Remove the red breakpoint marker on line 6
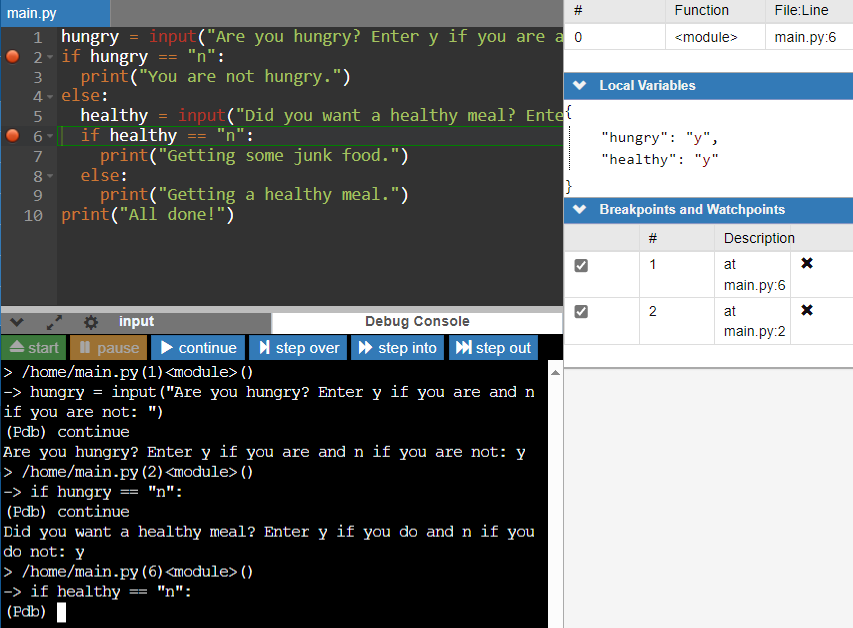 [12, 136]
